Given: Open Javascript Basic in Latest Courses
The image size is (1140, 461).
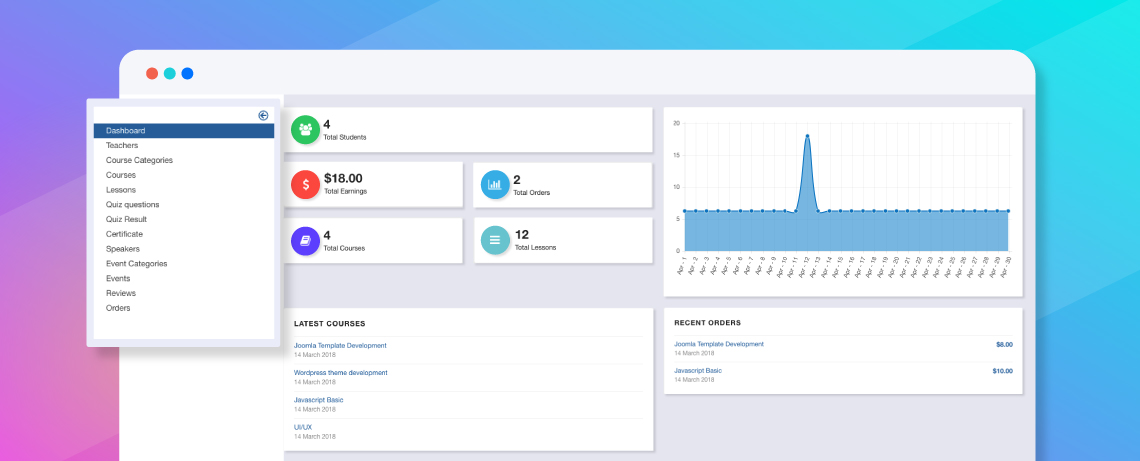Looking at the screenshot, I should click(x=318, y=400).
